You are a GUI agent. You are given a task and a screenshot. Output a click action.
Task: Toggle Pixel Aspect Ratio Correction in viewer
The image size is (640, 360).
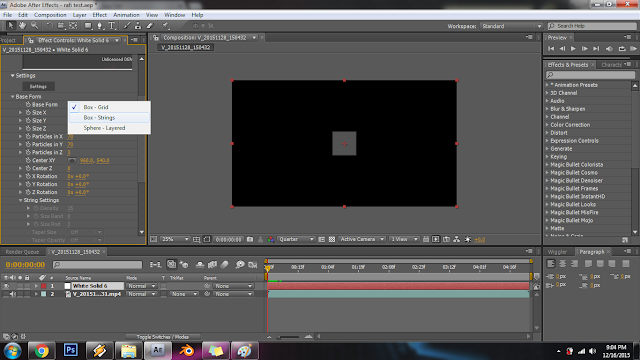click(426, 239)
